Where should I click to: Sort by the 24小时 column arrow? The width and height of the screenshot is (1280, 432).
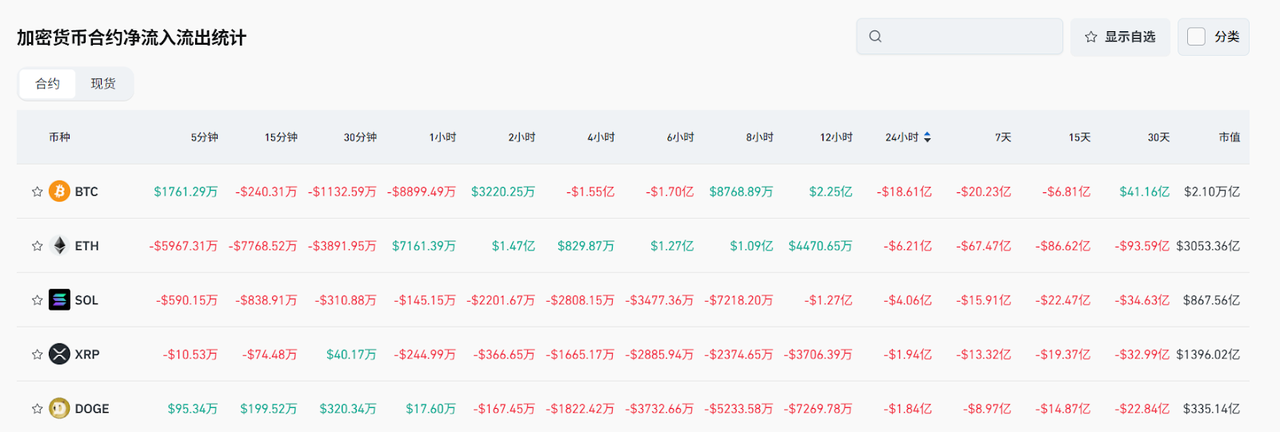pos(927,137)
